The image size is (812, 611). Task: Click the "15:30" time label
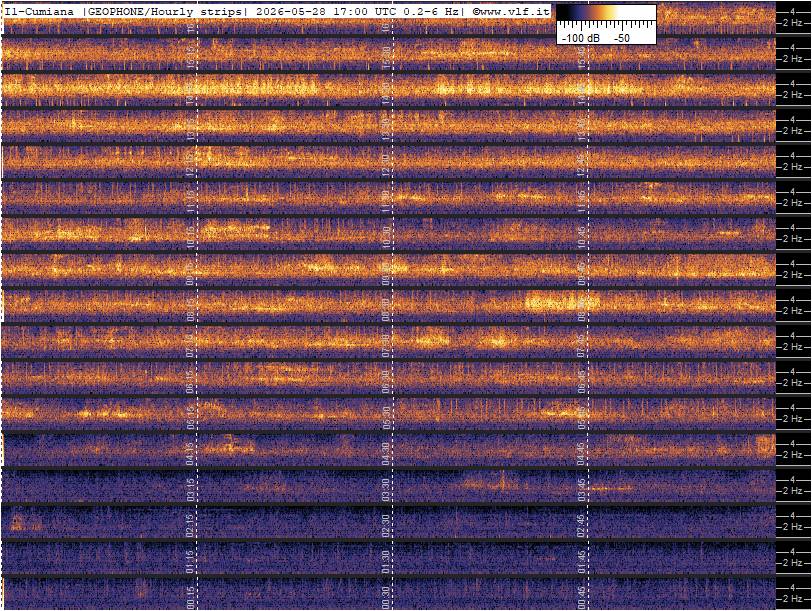pos(386,57)
